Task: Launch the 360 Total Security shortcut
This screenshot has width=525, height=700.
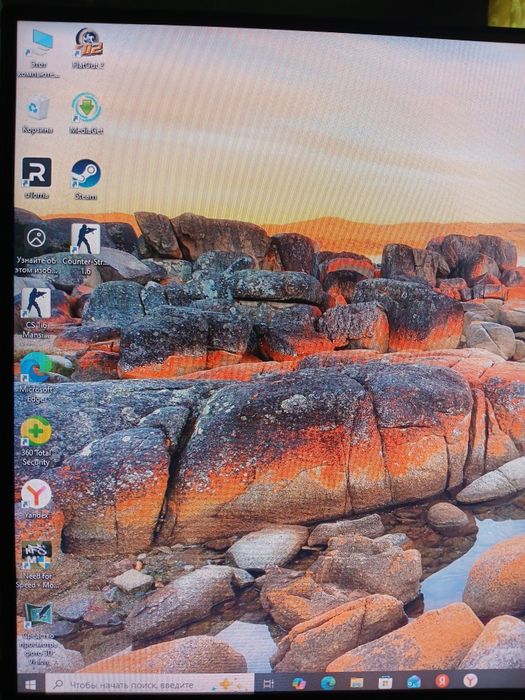Action: click(x=36, y=441)
